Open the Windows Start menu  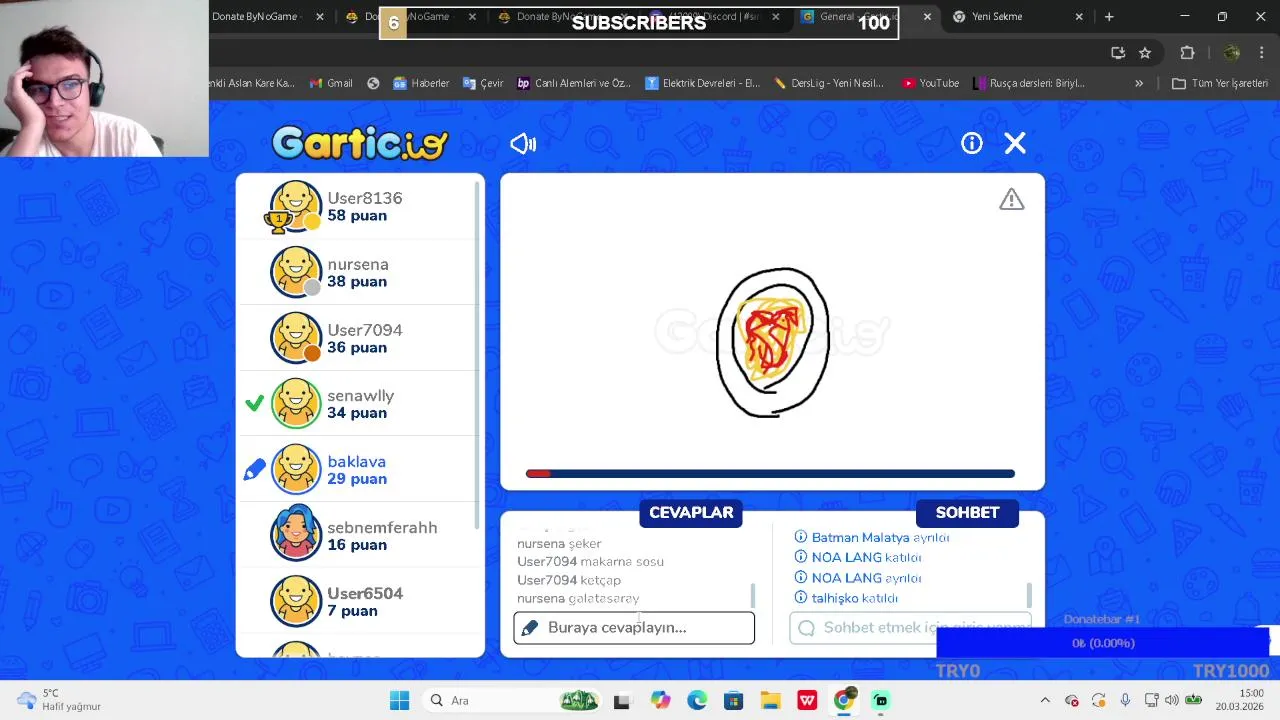click(x=399, y=701)
